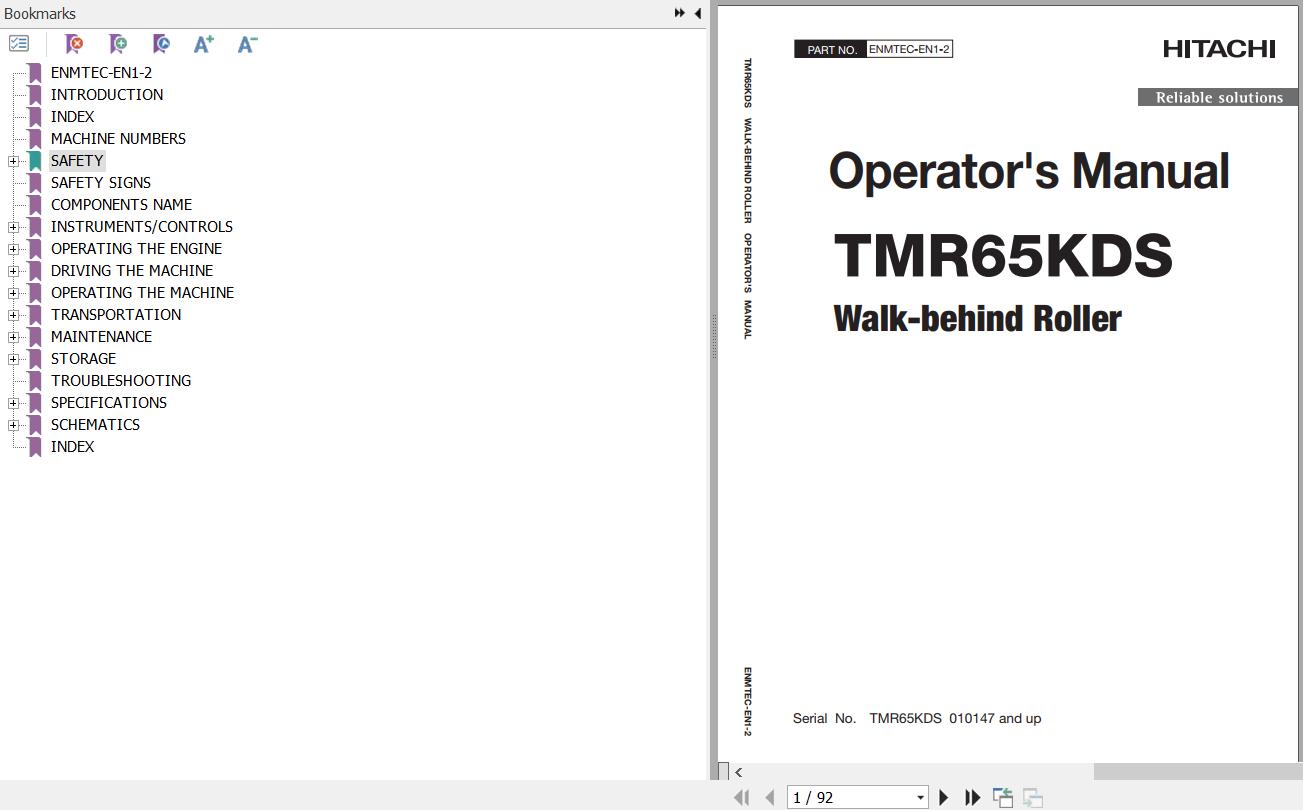1303x810 pixels.
Task: Expand the OPERATING THE ENGINE bookmark
Action: click(x=13, y=249)
